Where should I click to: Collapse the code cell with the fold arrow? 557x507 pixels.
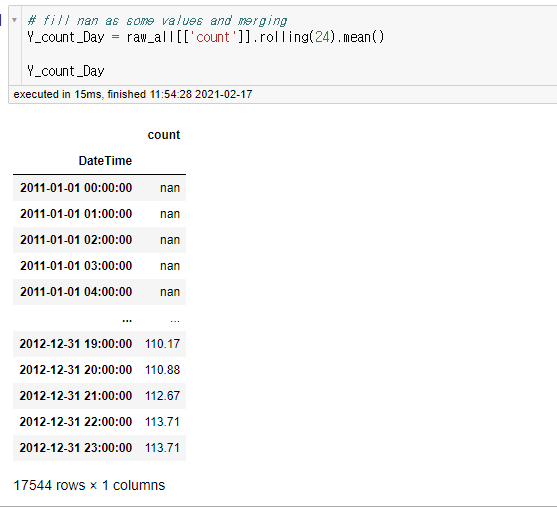[15, 20]
